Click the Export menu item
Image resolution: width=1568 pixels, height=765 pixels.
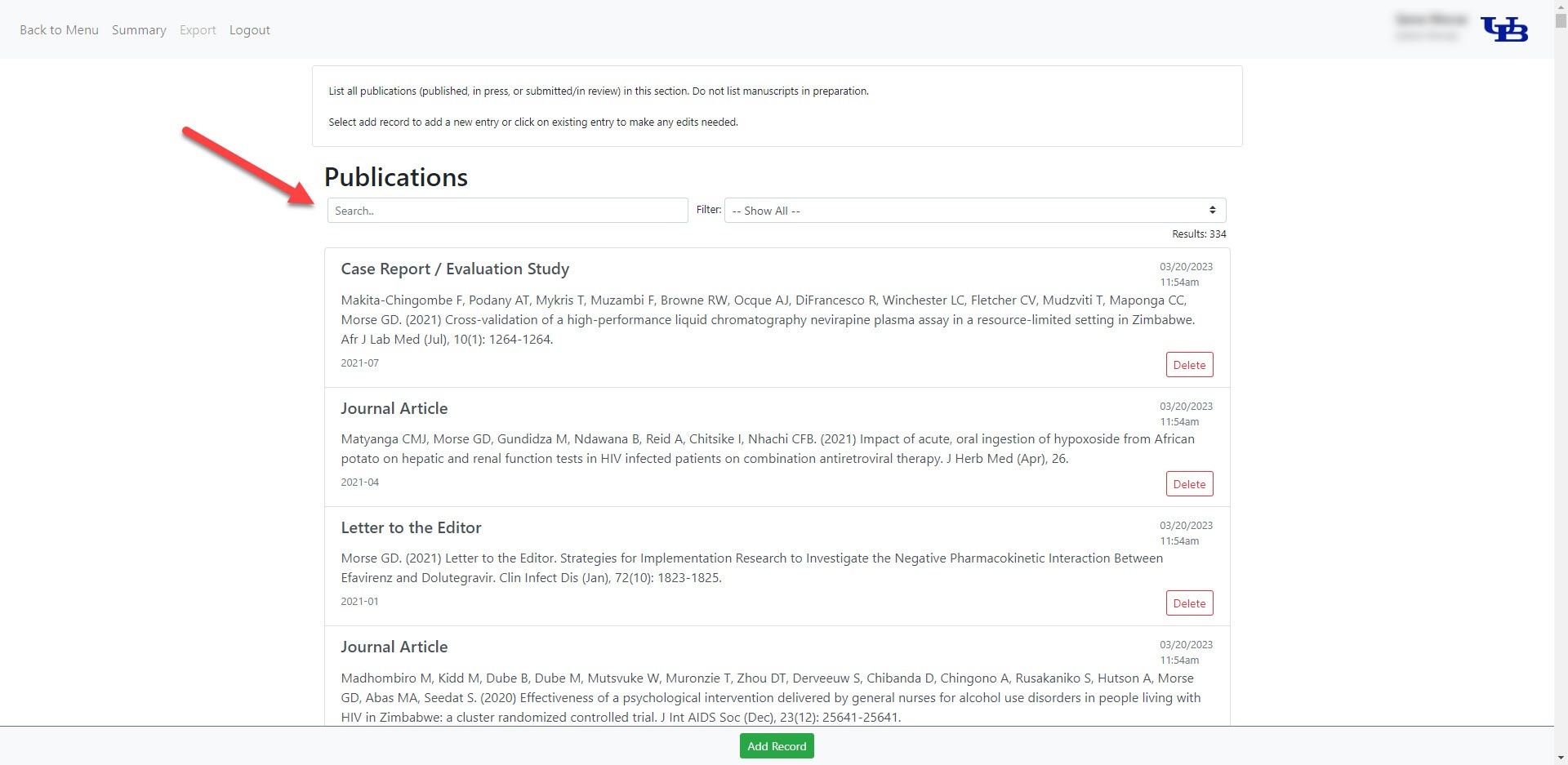pos(198,30)
